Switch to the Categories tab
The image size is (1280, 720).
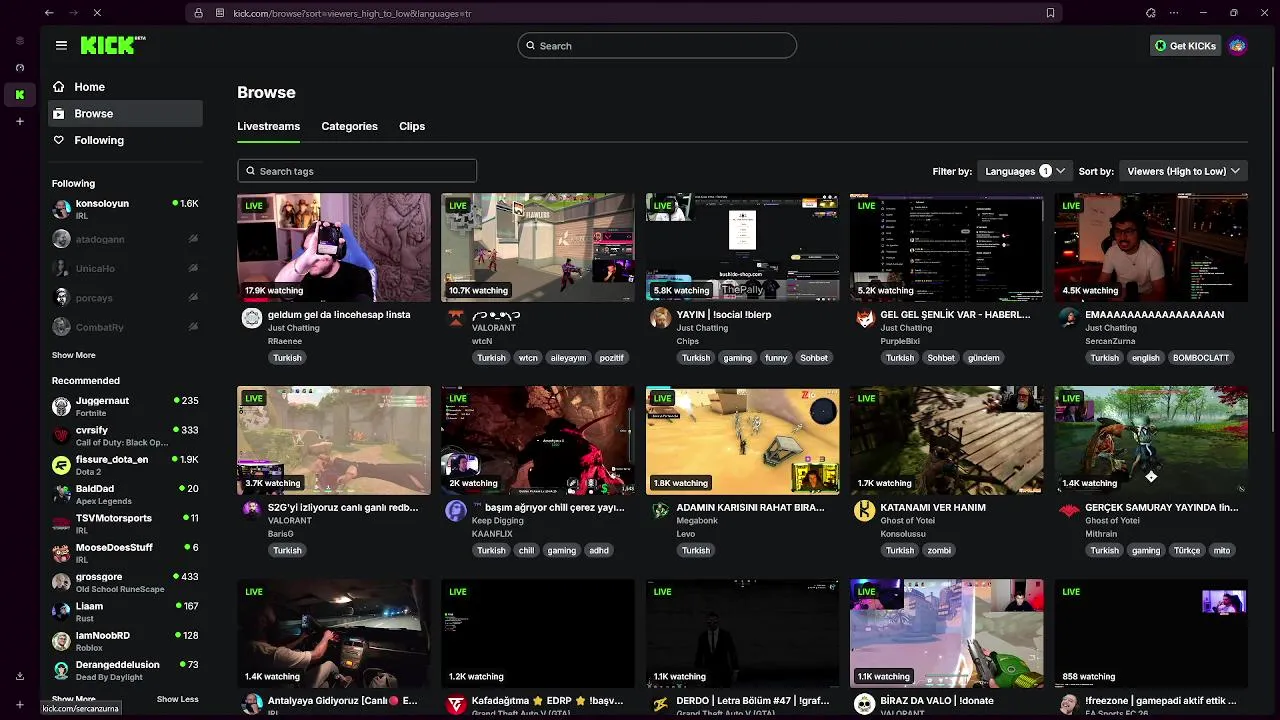349,126
